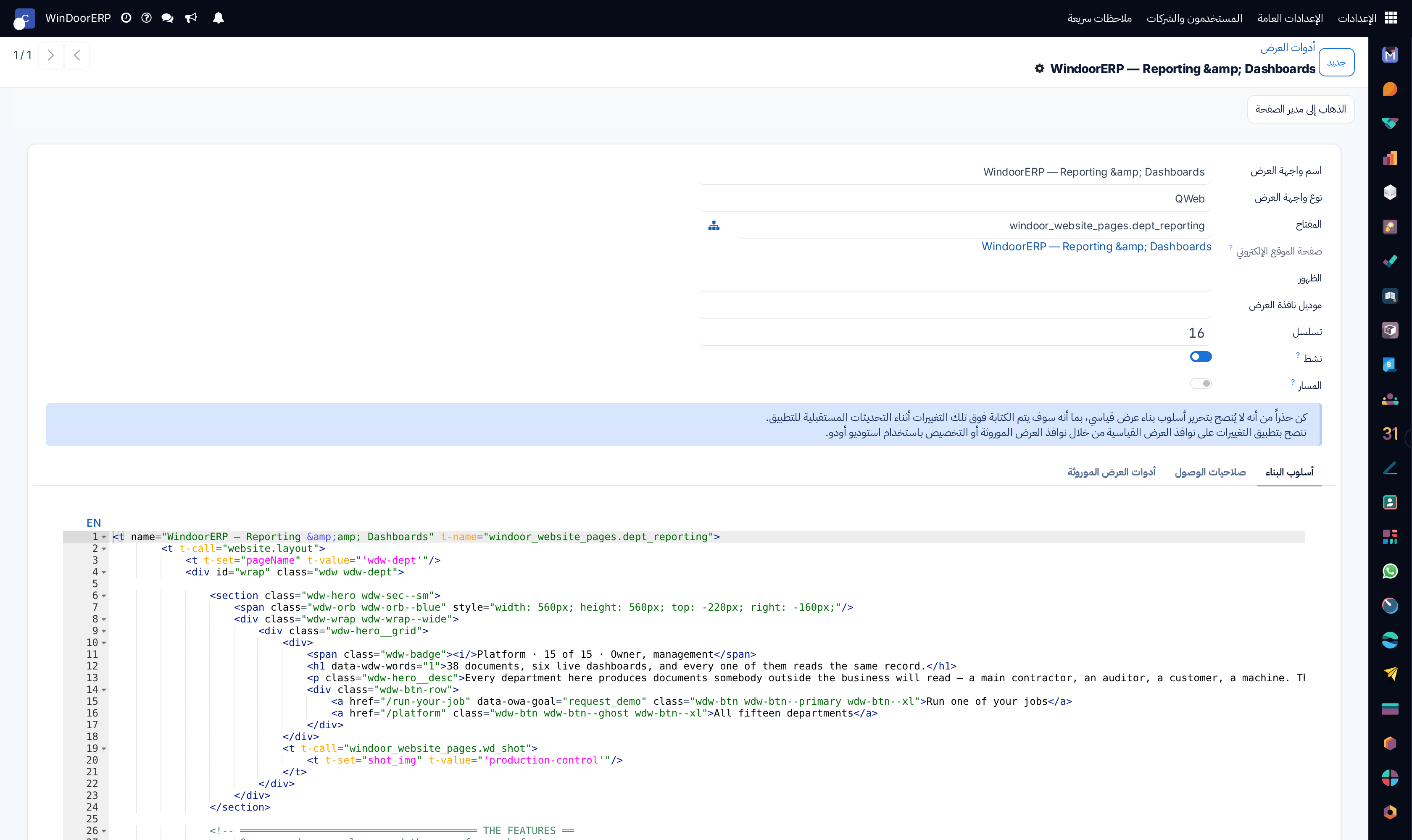The width and height of the screenshot is (1412, 840).
Task: Go to previous record pager arrow
Action: (77, 55)
